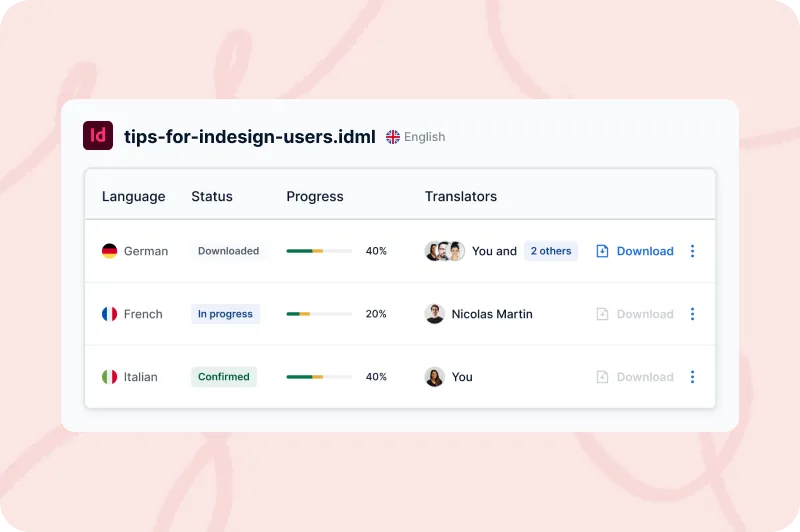Open the three-dot menu for French row
Screen dimensions: 800x532
coord(692,314)
